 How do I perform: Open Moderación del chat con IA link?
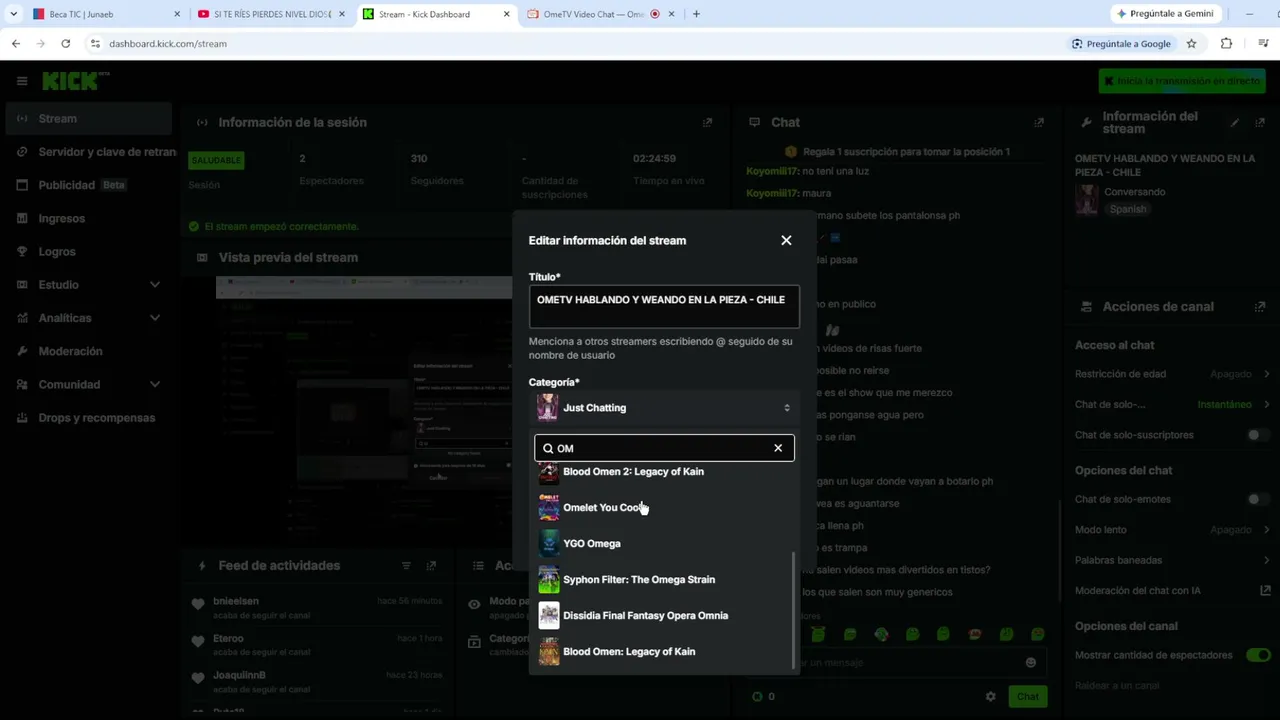coord(1172,591)
